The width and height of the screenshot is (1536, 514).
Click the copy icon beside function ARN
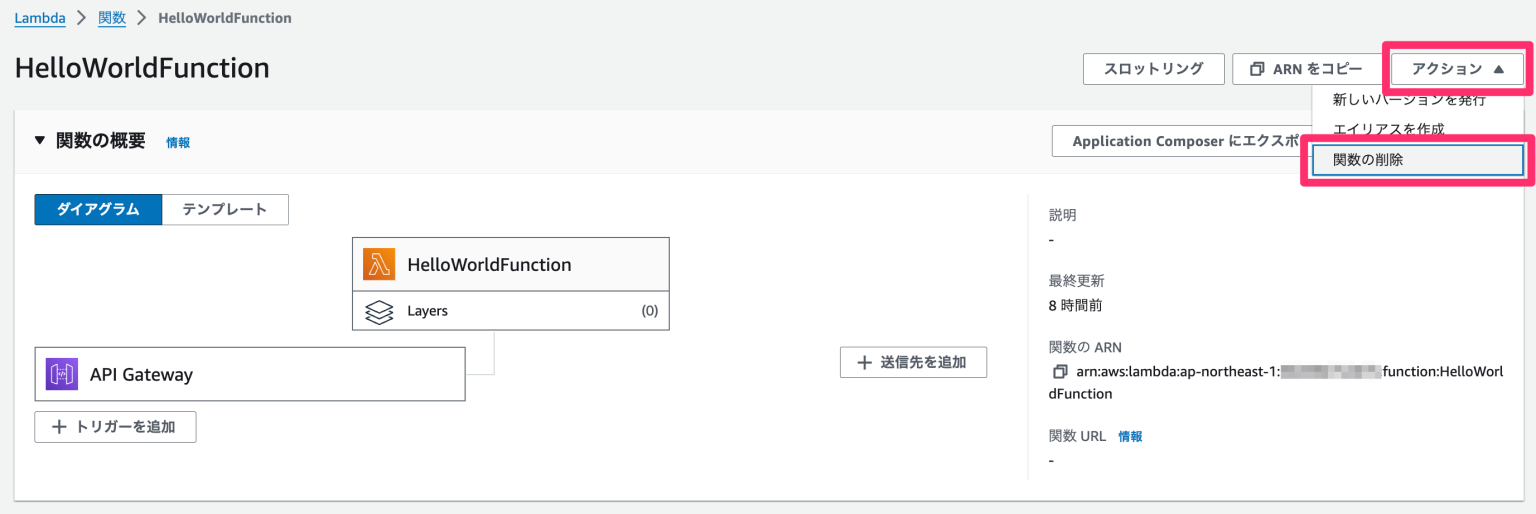pyautogui.click(x=1059, y=372)
